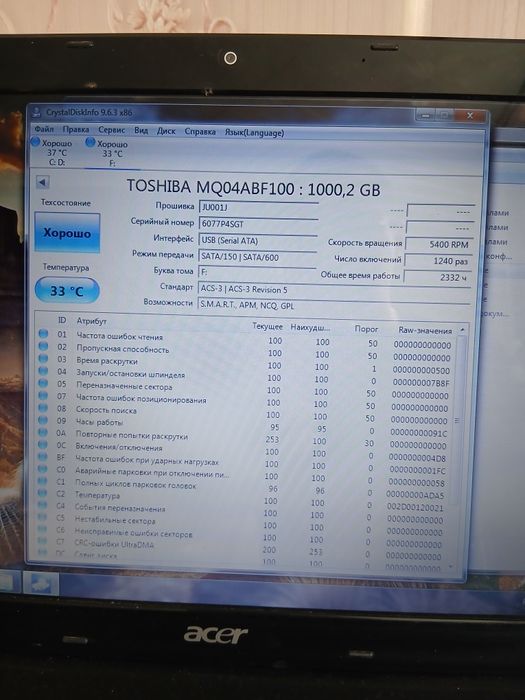Click the CrystalDiskInfo taskbar button
The width and height of the screenshot is (525, 700).
point(41,583)
